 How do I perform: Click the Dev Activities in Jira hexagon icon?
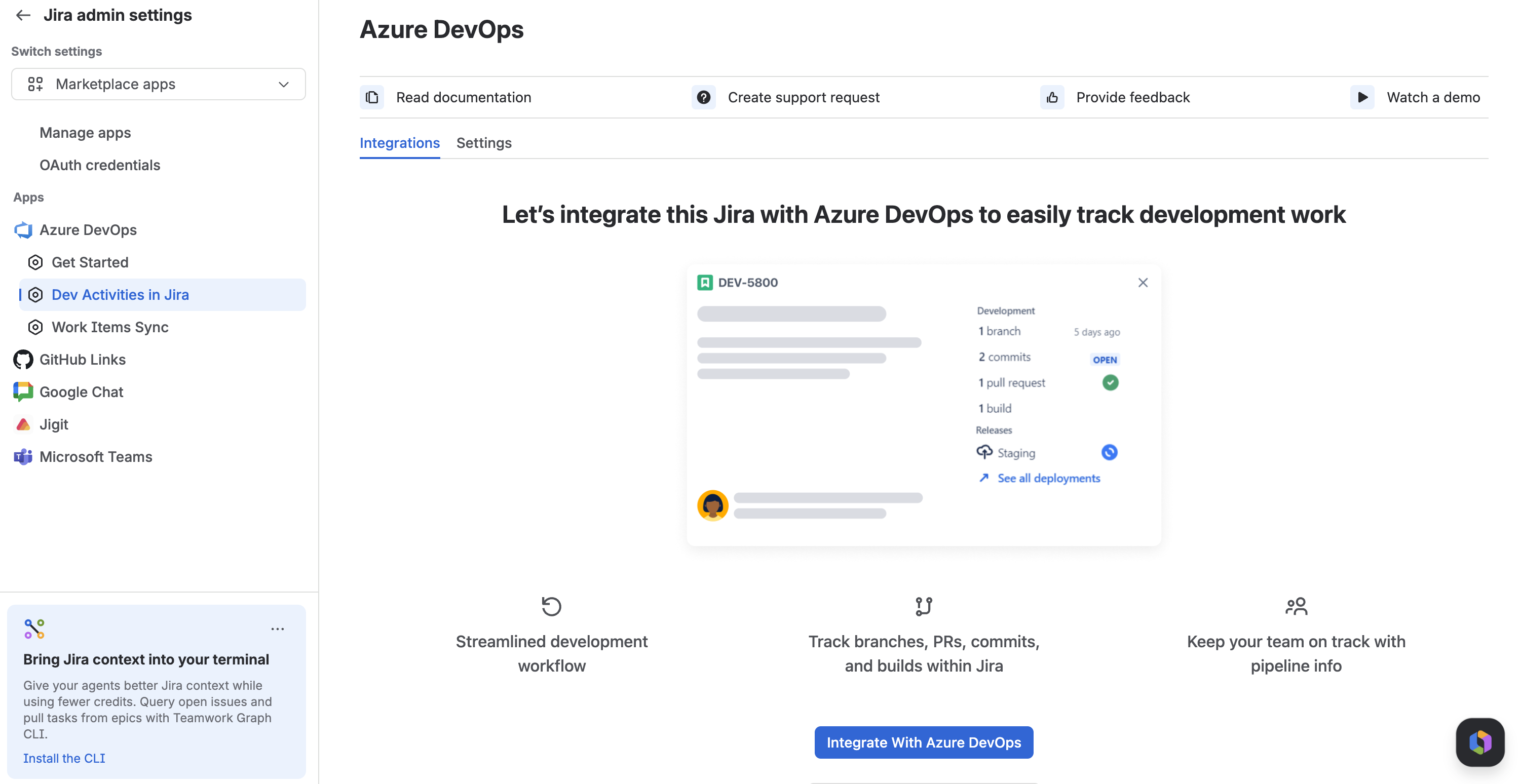click(x=35, y=295)
